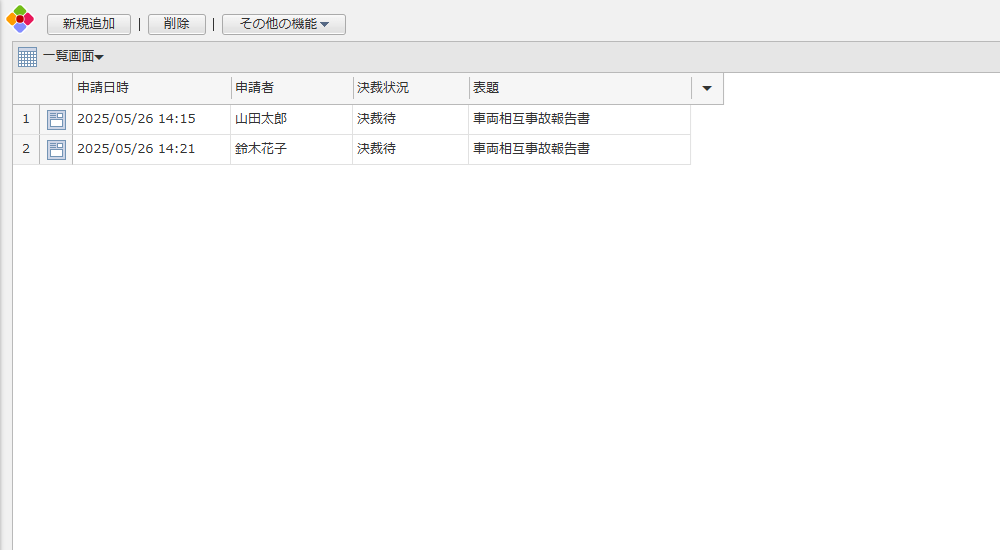Viewport: 1000px width, 550px height.
Task: Open the 一覧画面 view selector dropdown
Action: [73, 57]
